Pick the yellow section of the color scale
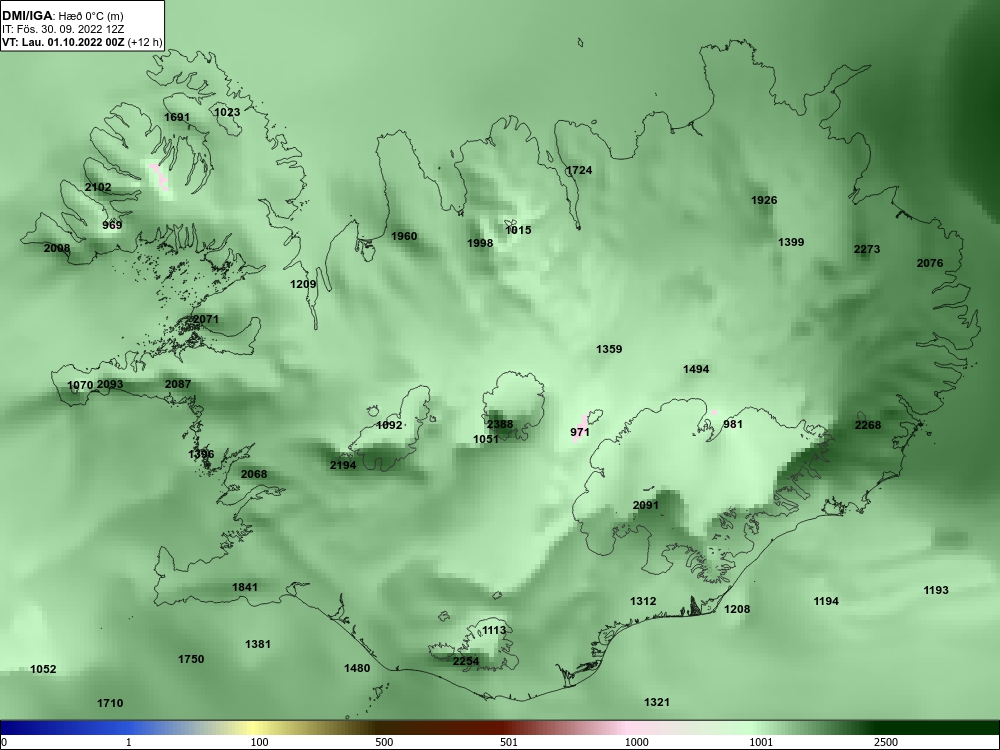This screenshot has height=750, width=1000. click(x=255, y=728)
